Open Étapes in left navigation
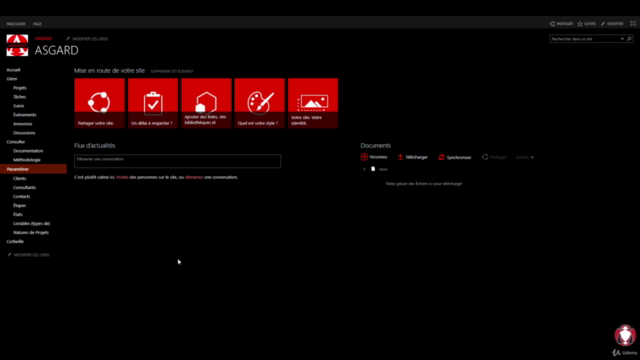The height and width of the screenshot is (360, 640). coord(19,205)
